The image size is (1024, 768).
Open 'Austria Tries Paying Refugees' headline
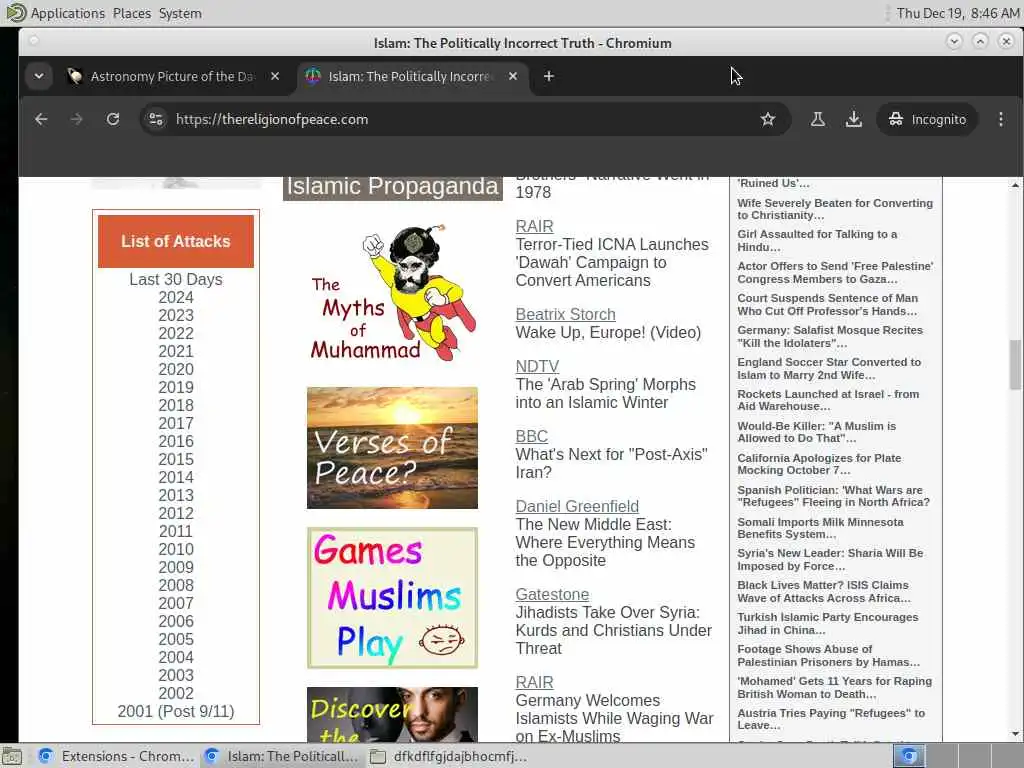tap(831, 719)
